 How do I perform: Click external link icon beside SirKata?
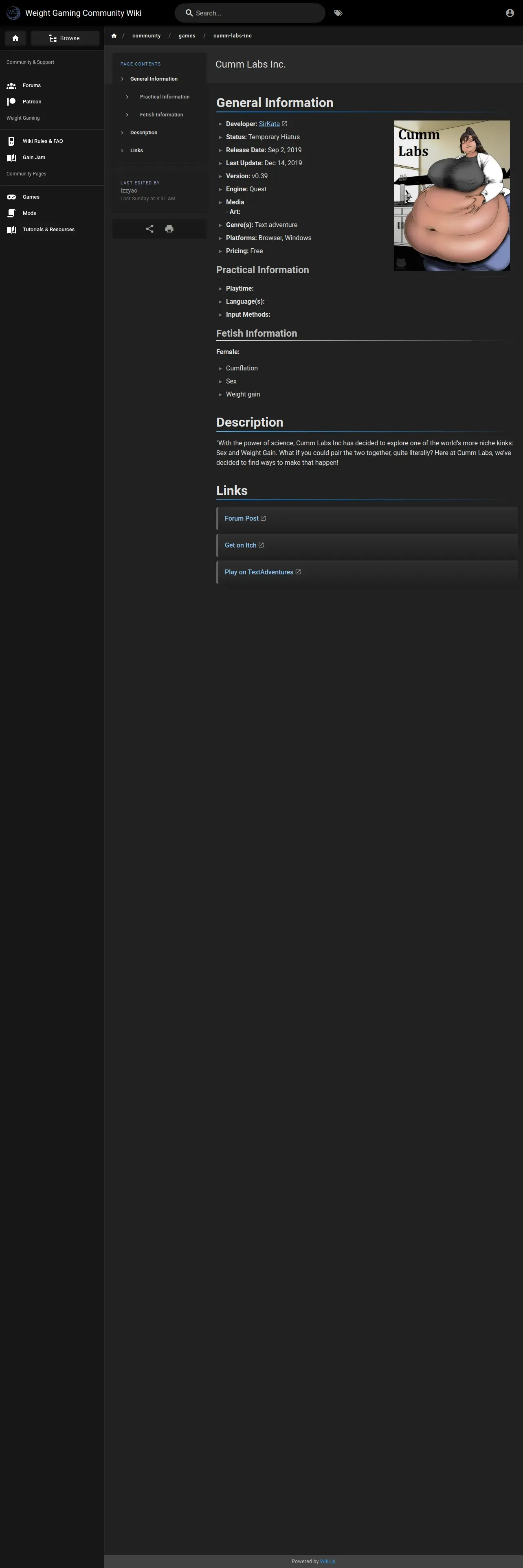284,124
